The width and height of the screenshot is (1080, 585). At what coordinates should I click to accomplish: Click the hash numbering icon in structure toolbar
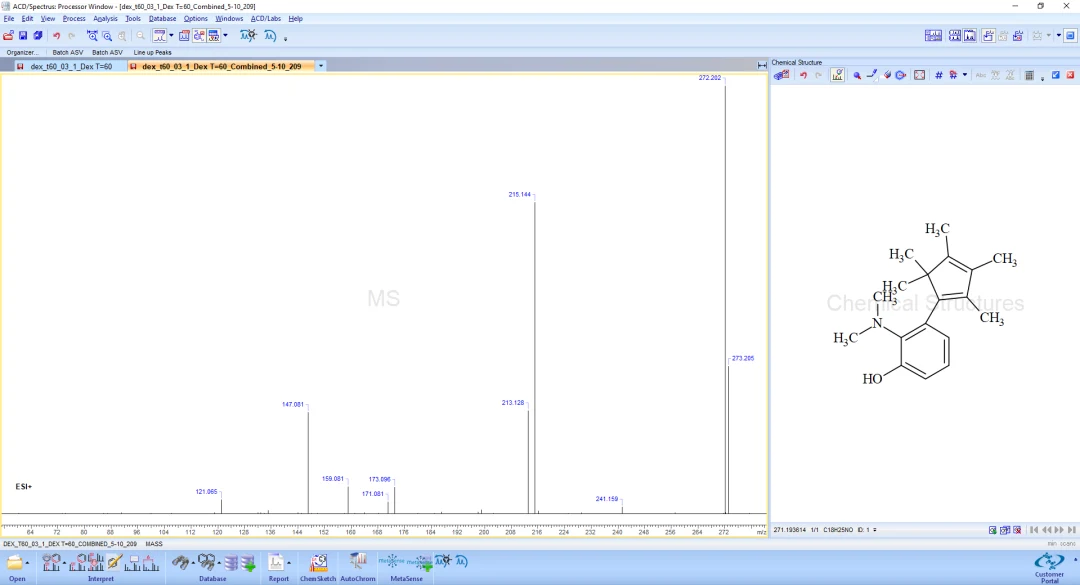[938, 75]
